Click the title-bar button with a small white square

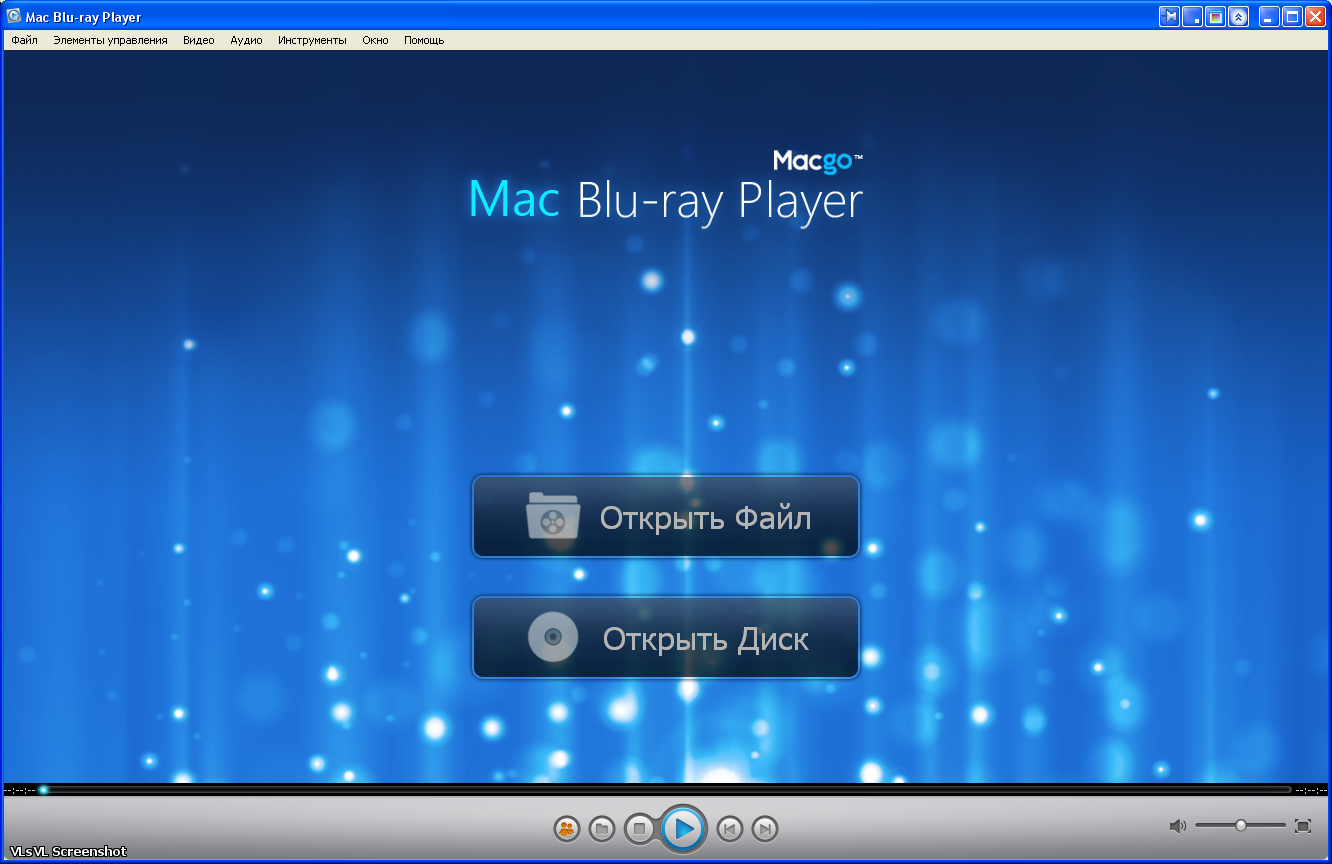(1192, 16)
